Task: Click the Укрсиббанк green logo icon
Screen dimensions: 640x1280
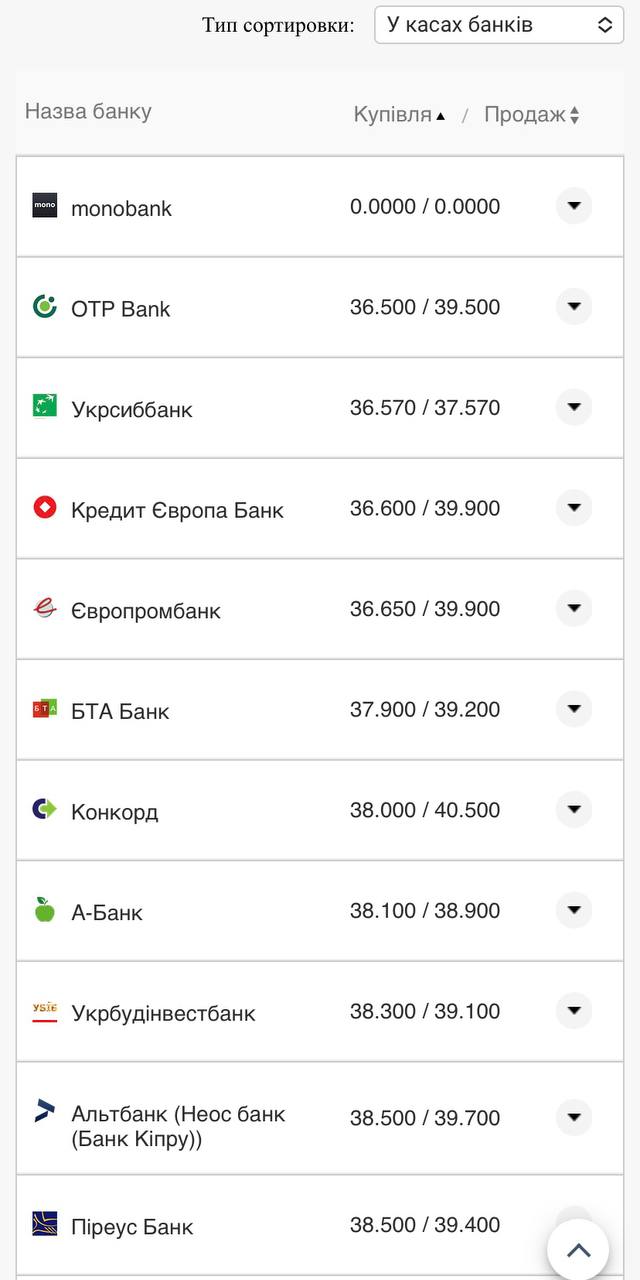Action: (45, 407)
